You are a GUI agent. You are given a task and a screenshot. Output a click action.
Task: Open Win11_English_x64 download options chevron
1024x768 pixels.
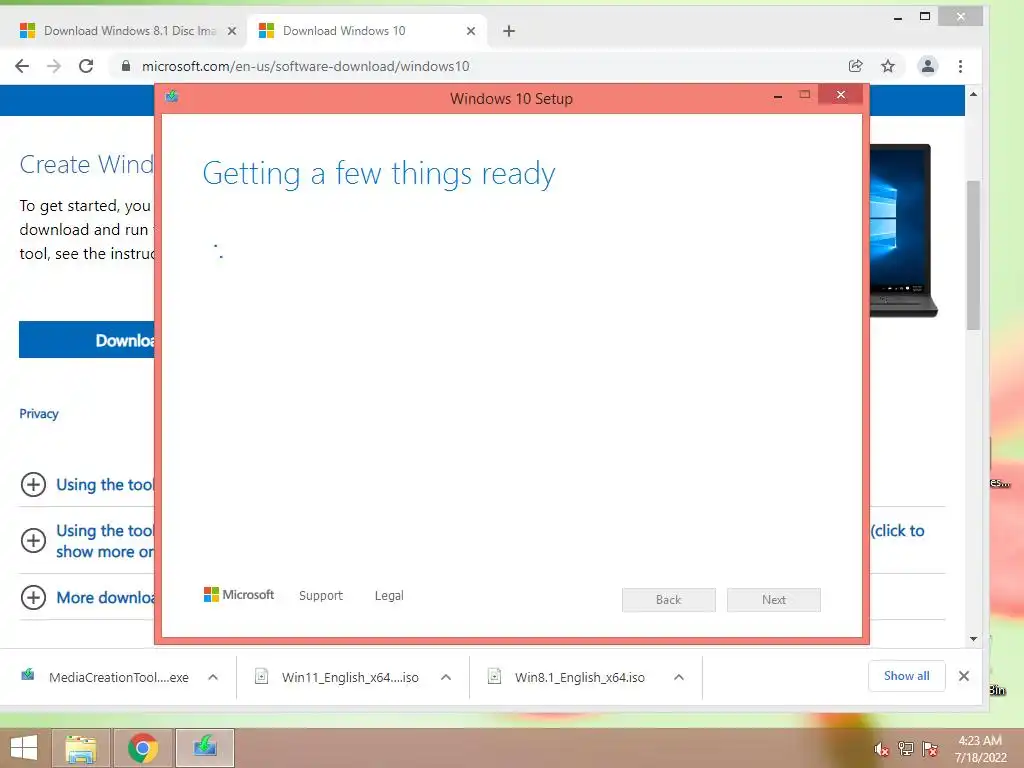446,677
